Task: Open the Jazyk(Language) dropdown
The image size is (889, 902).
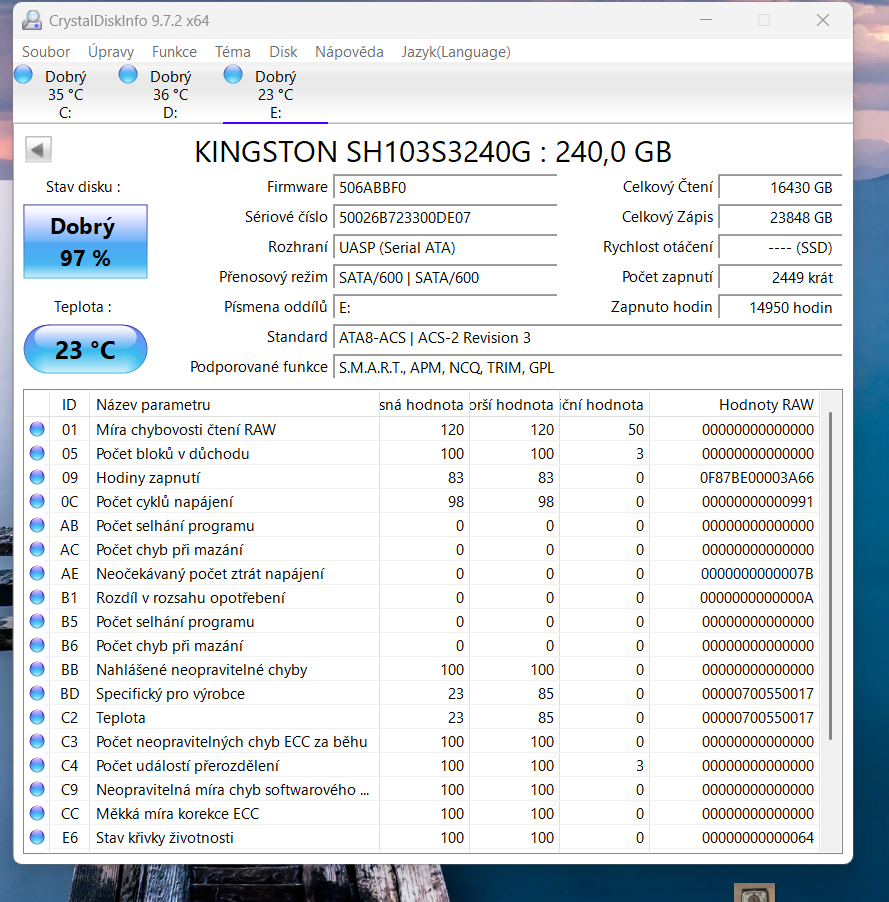Action: point(456,51)
